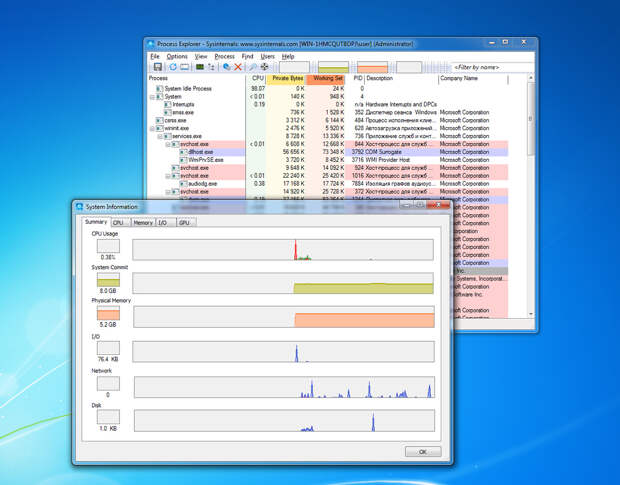
Task: Click the CPU mini graph in toolbar
Action: coord(294,67)
